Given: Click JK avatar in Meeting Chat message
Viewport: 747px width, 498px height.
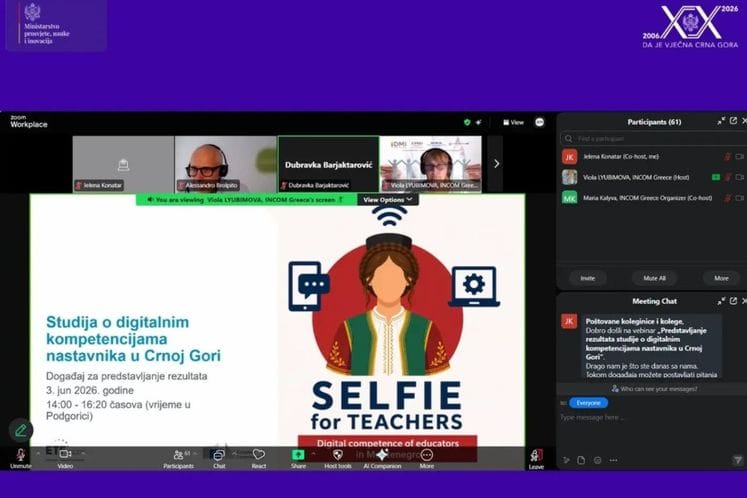Looking at the screenshot, I should (x=569, y=321).
